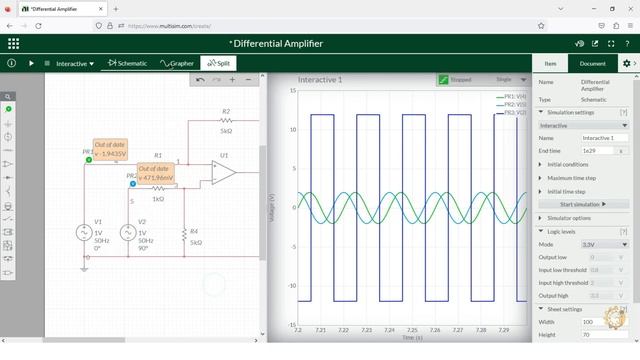
Task: Edit the sheet Height input field
Action: (x=604, y=335)
